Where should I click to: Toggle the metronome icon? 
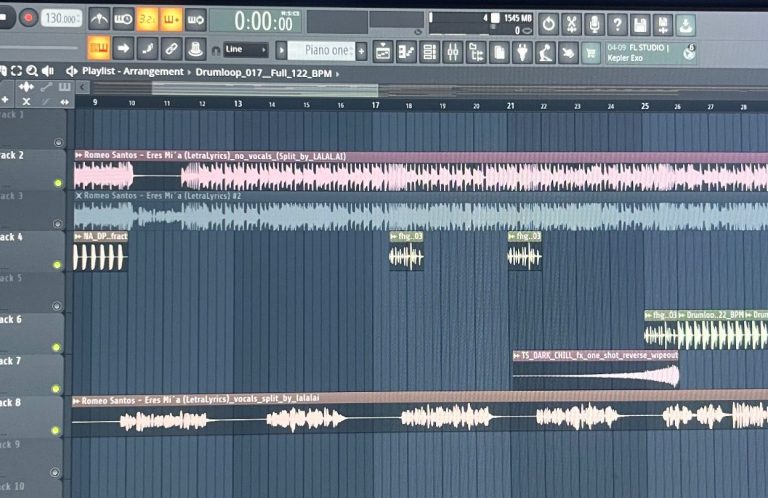(x=99, y=19)
